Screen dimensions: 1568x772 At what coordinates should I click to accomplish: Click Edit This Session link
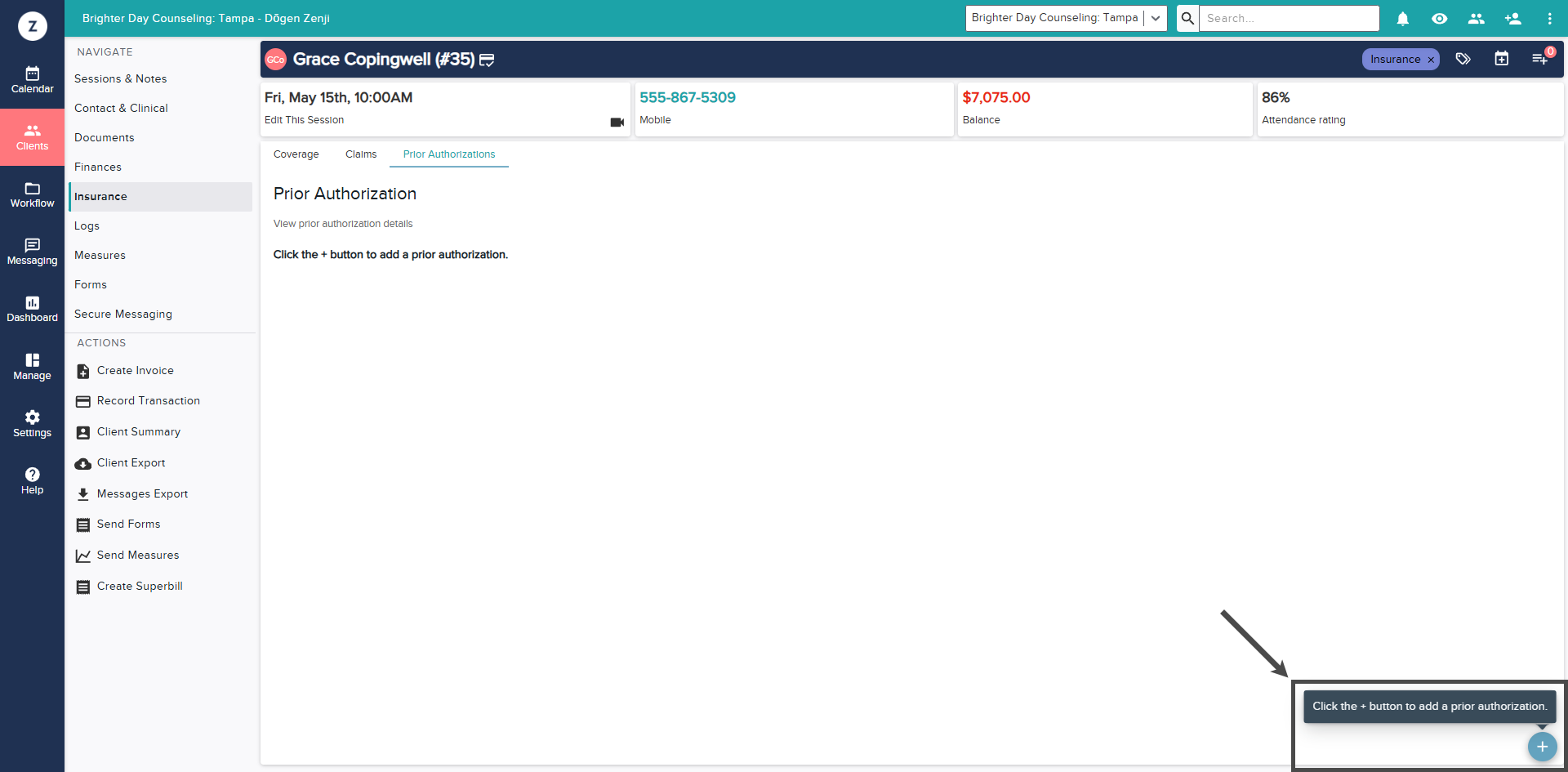pyautogui.click(x=304, y=120)
